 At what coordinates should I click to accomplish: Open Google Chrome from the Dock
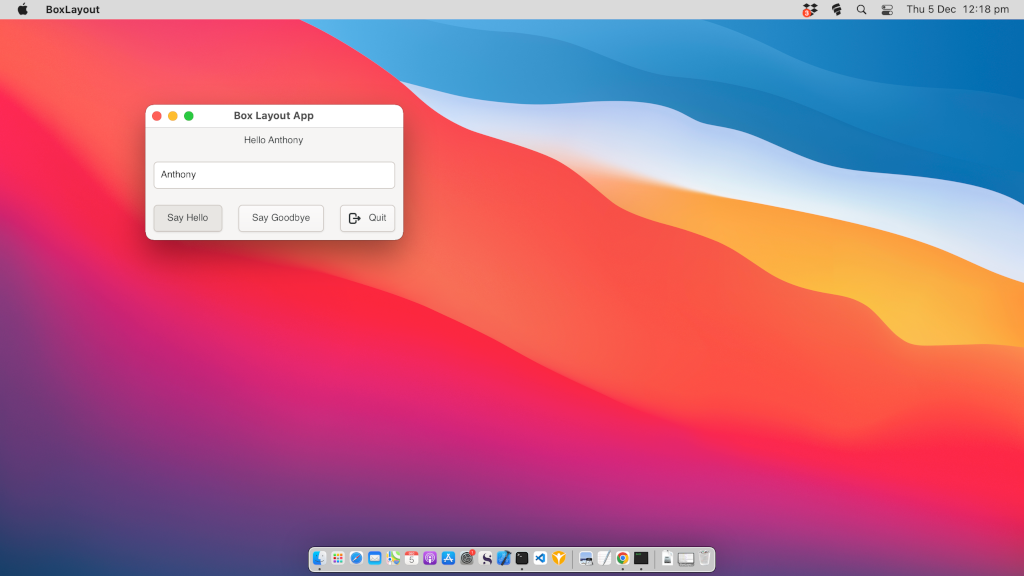[x=621, y=559]
